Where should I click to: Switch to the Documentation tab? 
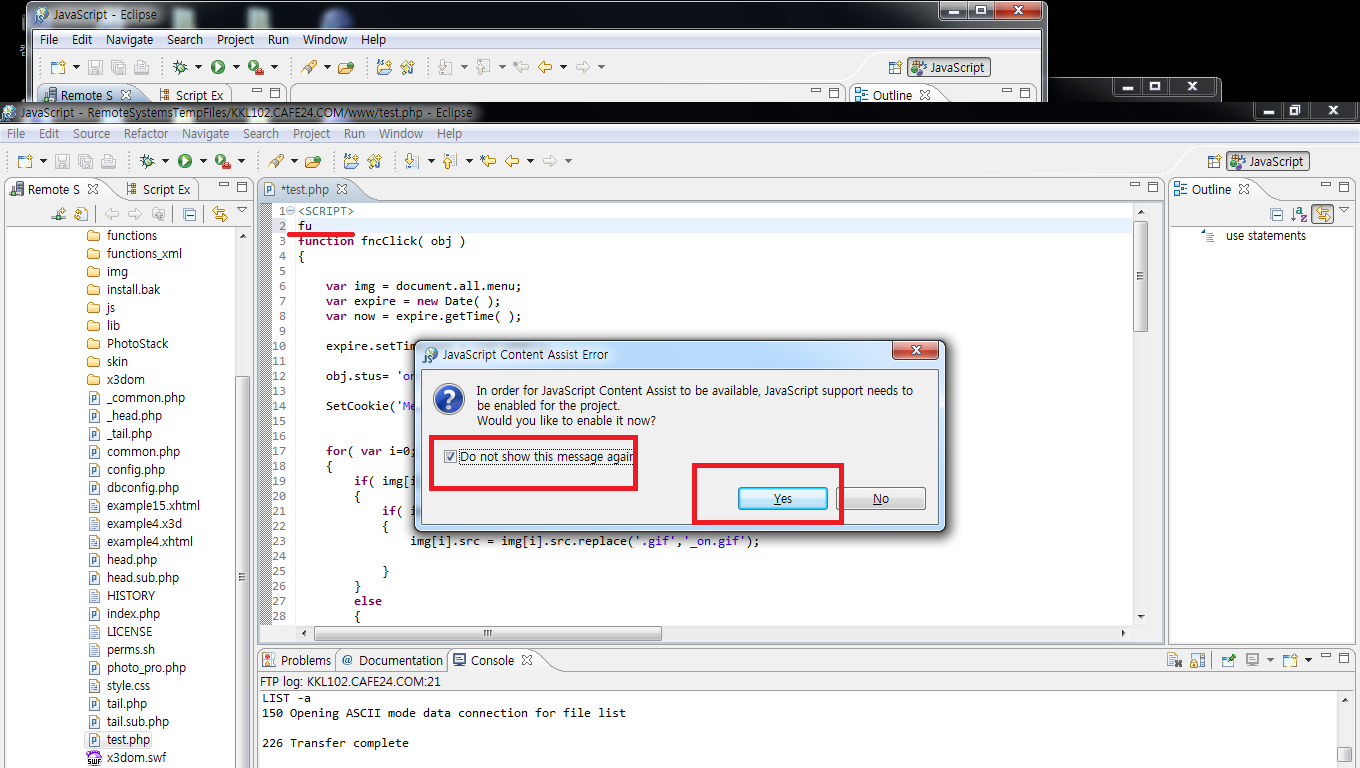click(399, 660)
